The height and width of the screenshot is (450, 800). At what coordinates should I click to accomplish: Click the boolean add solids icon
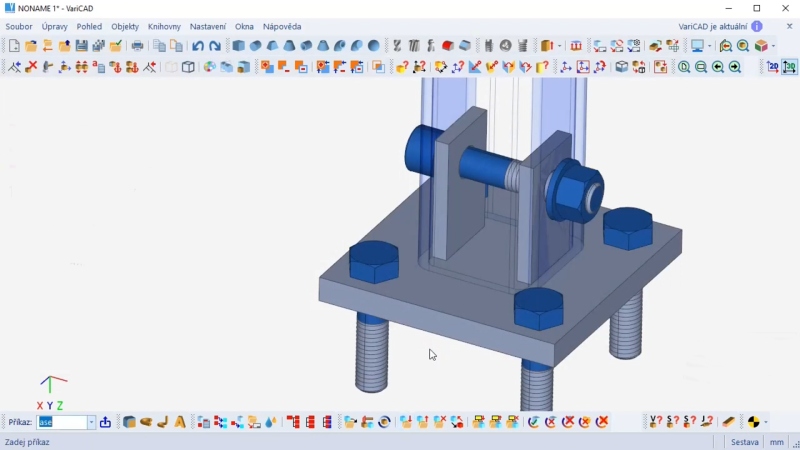(x=267, y=67)
